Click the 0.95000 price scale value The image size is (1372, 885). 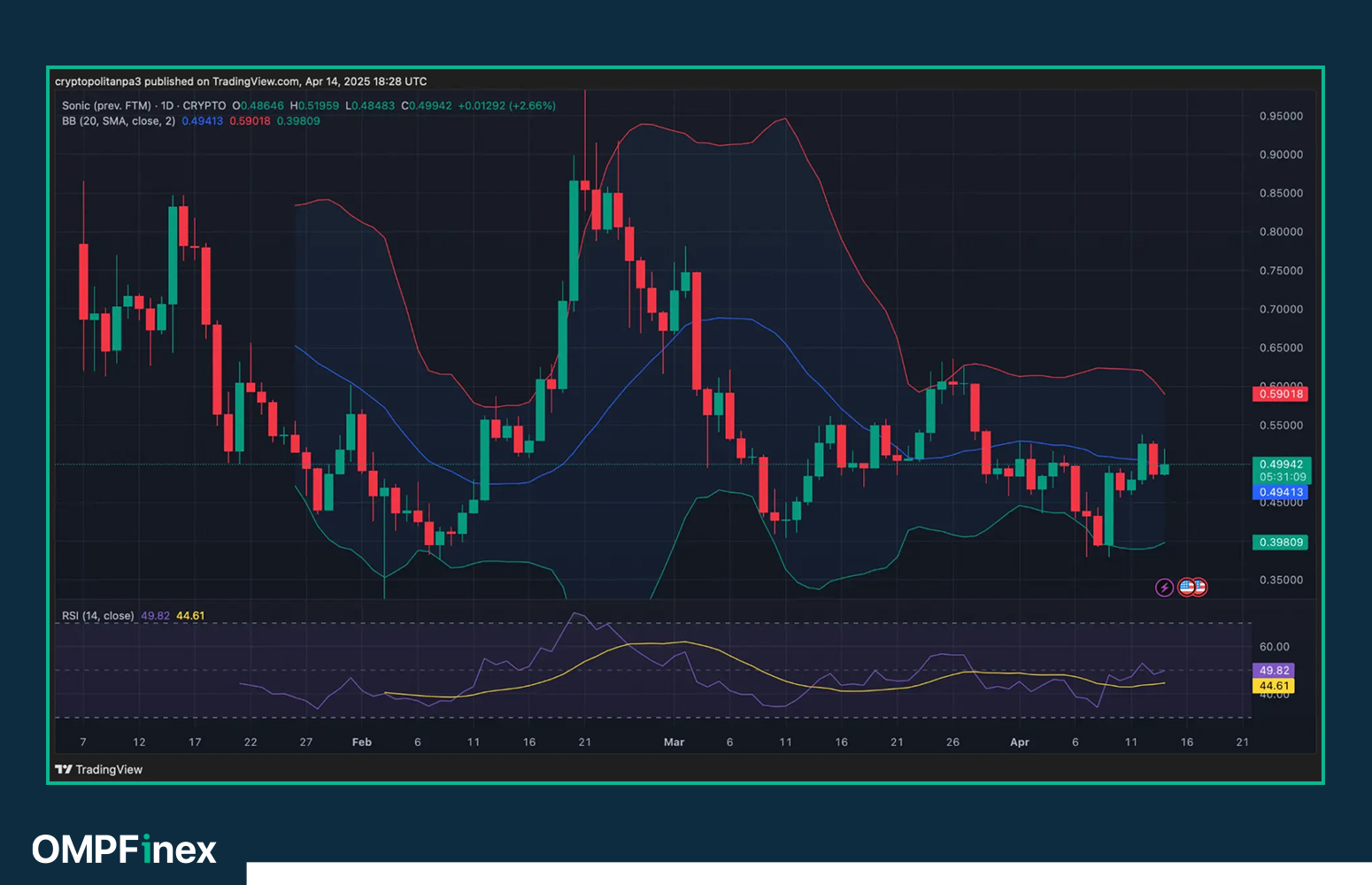click(1281, 116)
